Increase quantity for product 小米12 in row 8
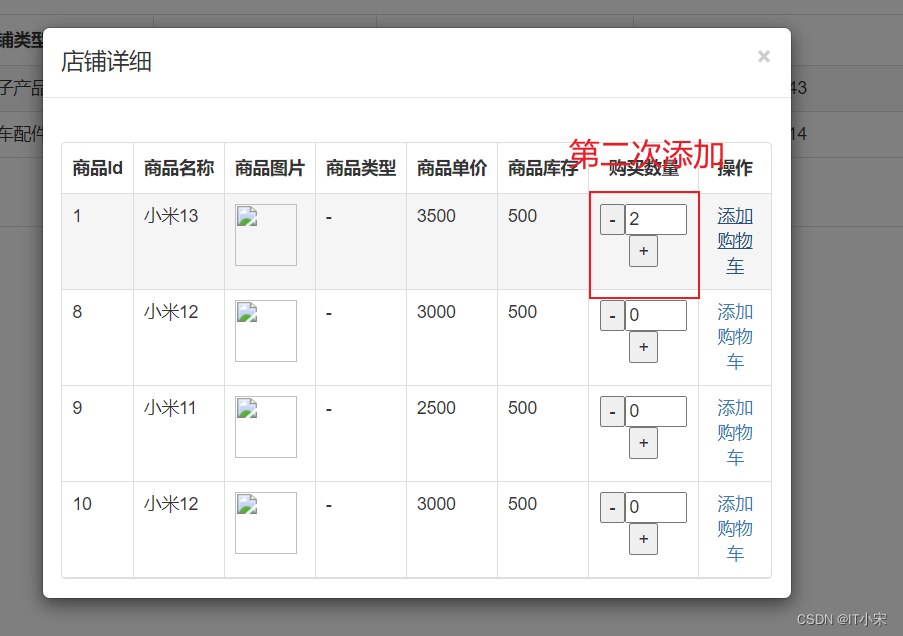 [x=643, y=347]
